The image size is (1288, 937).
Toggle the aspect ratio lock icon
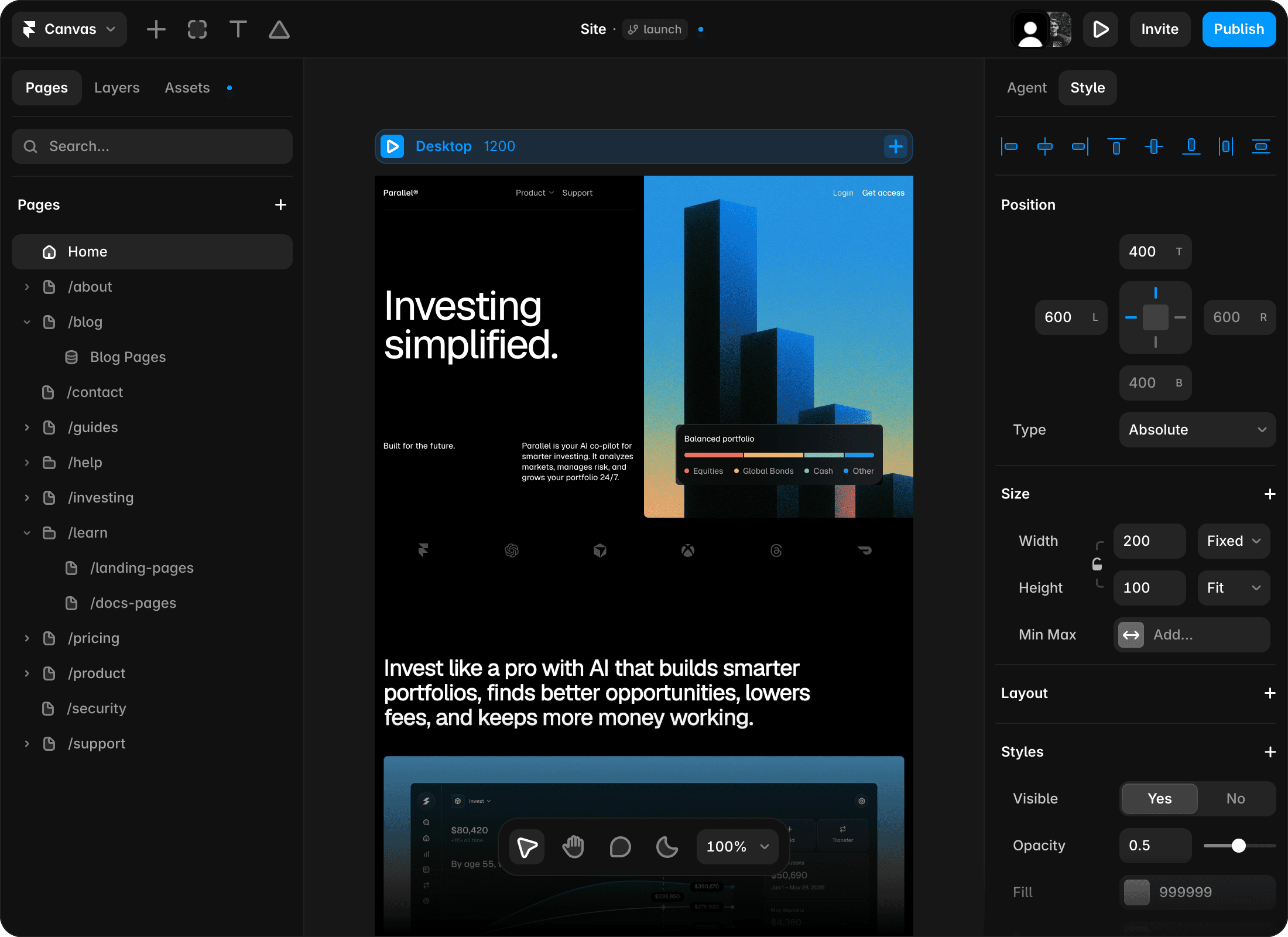click(x=1097, y=564)
